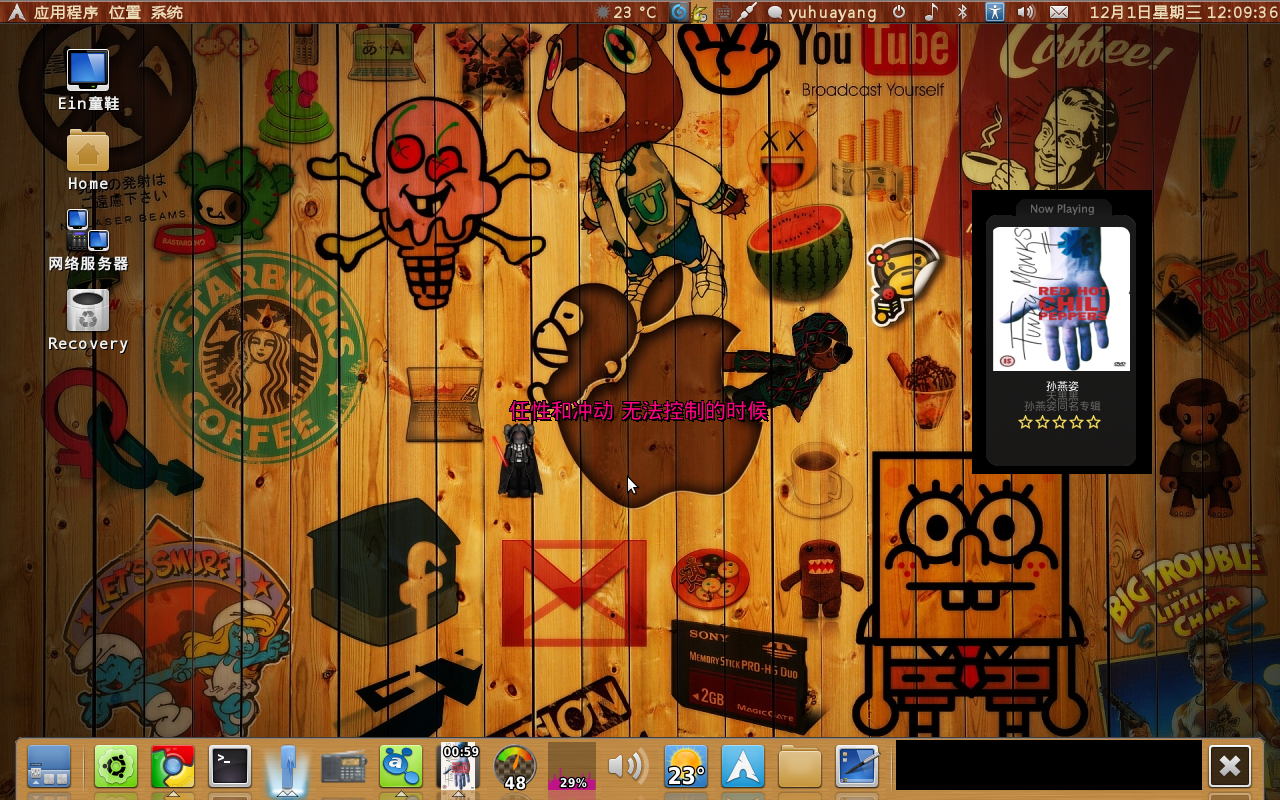Click the black dock tray area
1280x800 pixels.
[1049, 765]
